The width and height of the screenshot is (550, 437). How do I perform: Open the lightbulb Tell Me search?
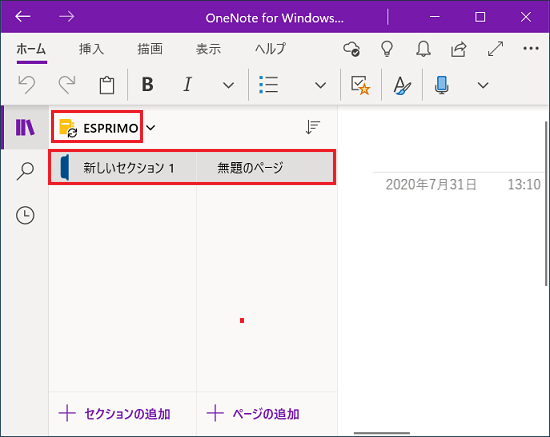(387, 49)
